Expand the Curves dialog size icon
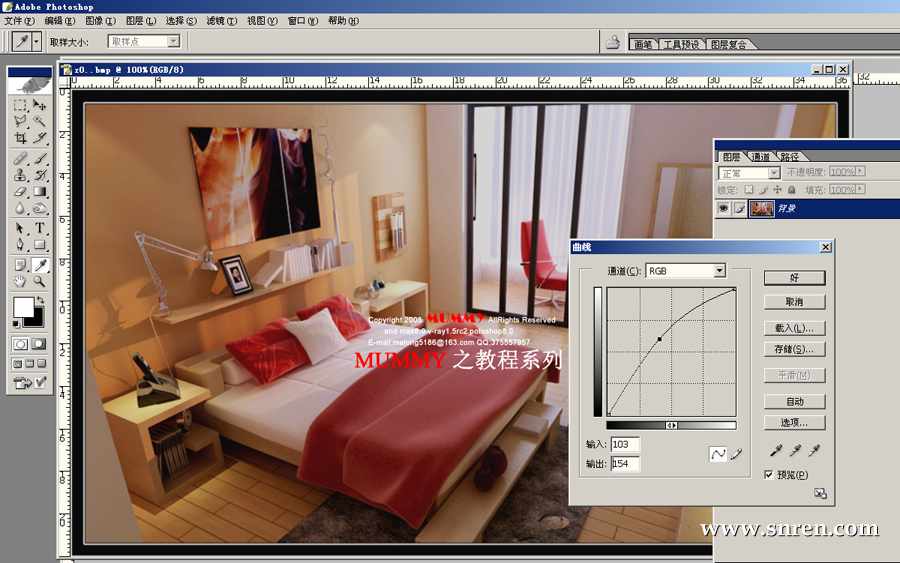 click(x=820, y=494)
